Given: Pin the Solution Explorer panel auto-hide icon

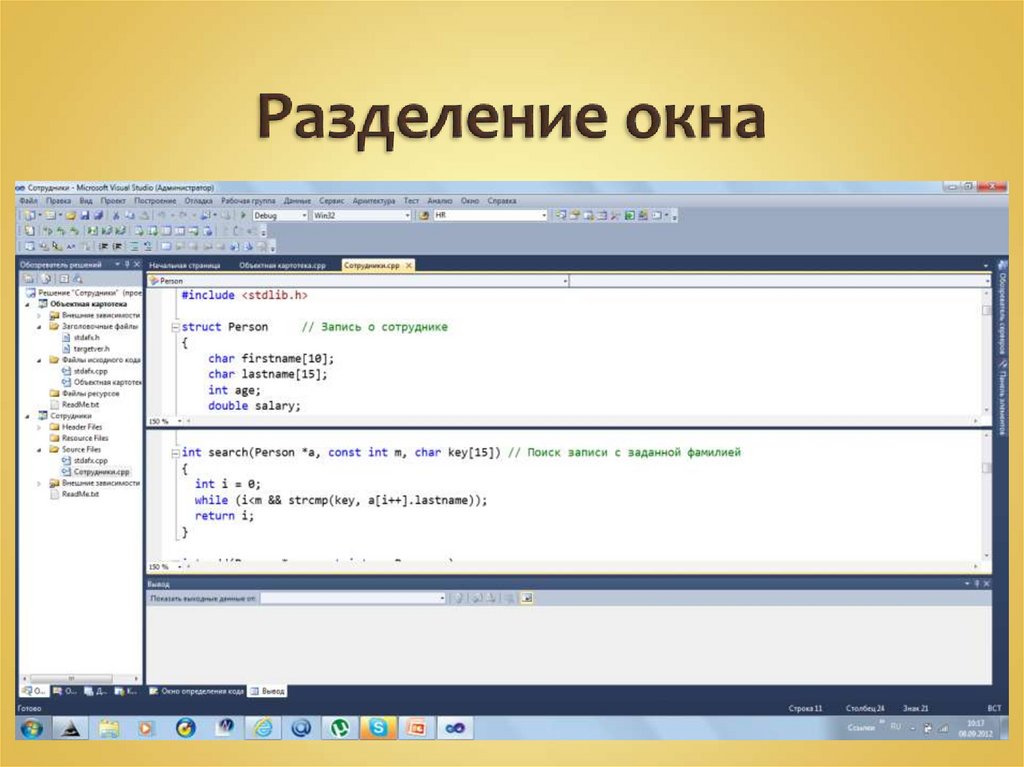Looking at the screenshot, I should pos(127,265).
